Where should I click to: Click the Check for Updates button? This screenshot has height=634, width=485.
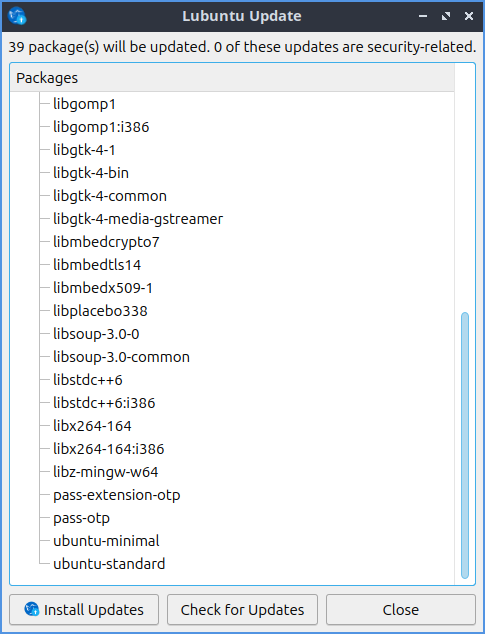242,609
